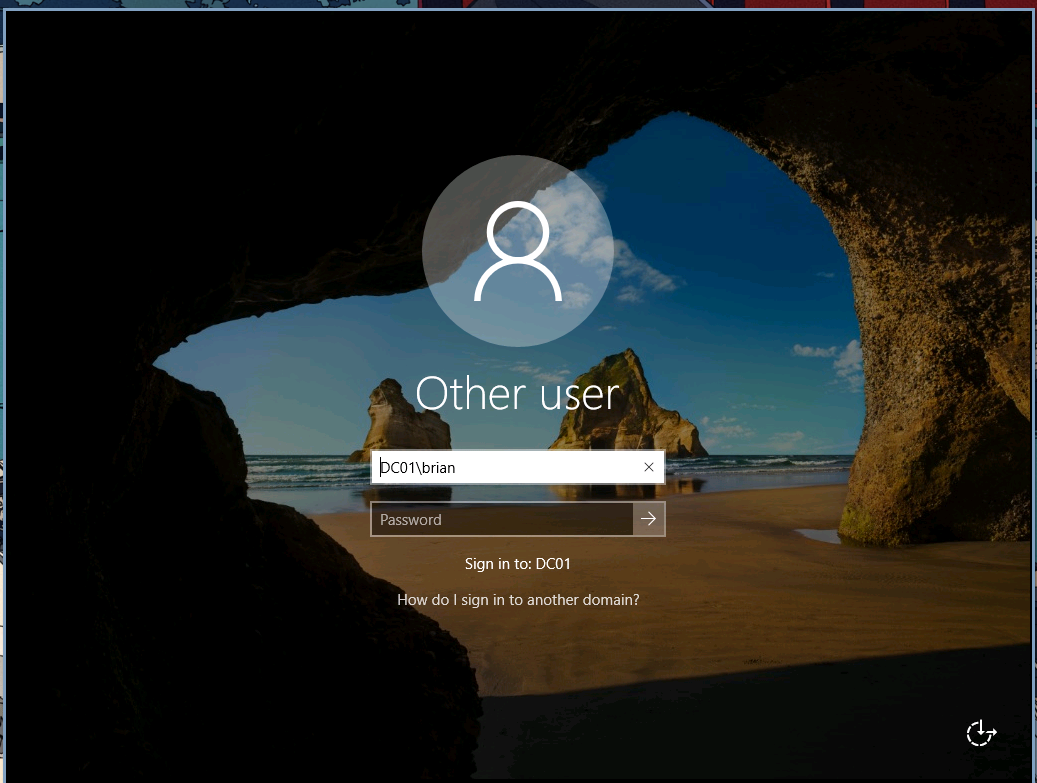Click the dashed-circle accessibility icon bottom right
The image size is (1037, 783).
coord(980,733)
